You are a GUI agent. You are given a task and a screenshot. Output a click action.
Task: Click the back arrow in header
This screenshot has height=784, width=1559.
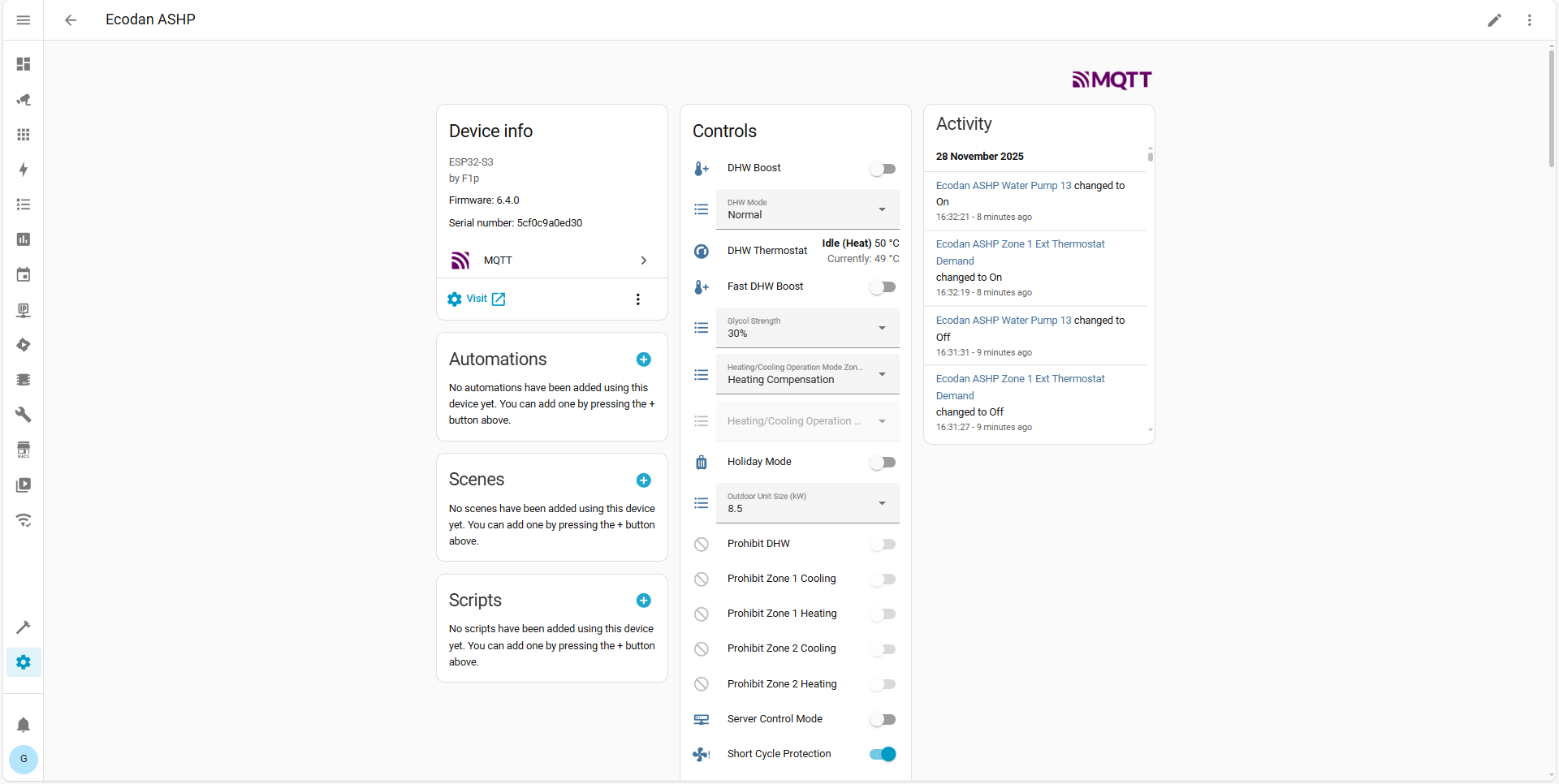coord(71,20)
